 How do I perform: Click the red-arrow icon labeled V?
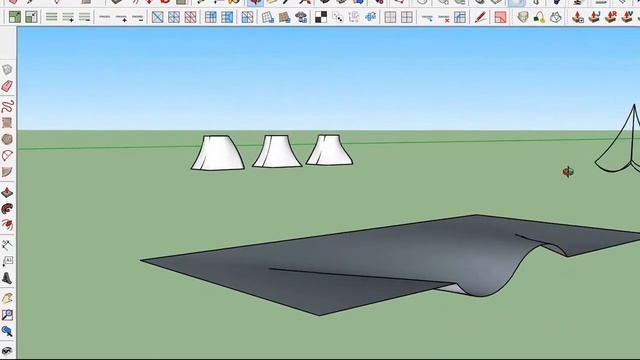click(627, 17)
